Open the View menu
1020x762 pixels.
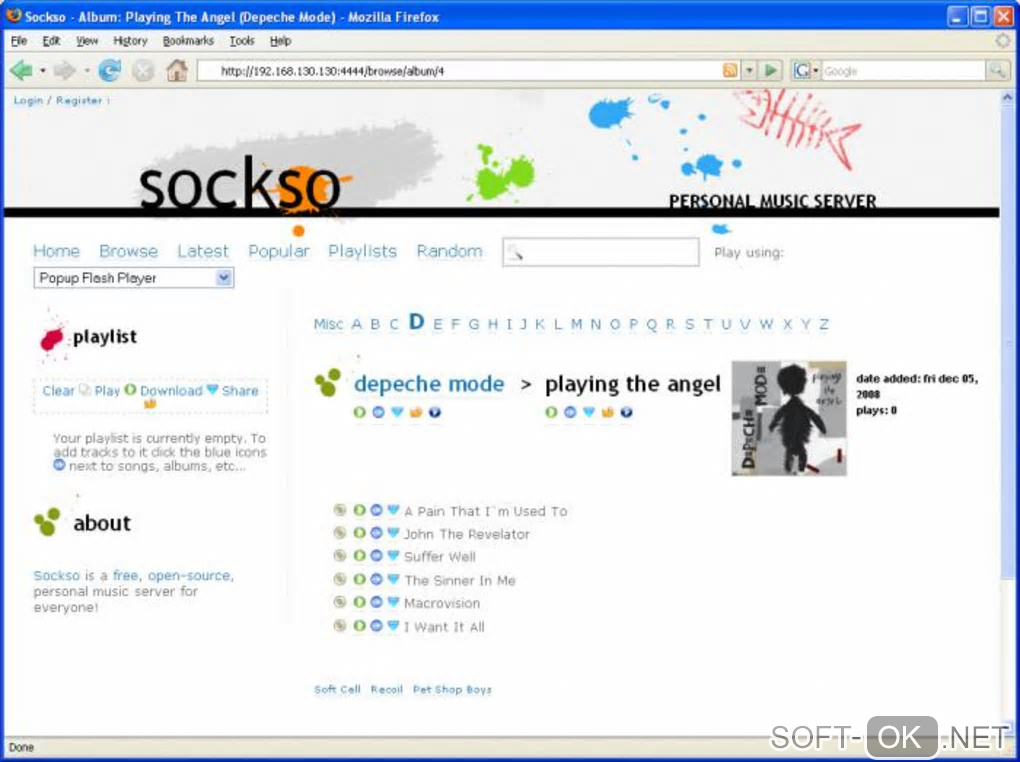coord(87,41)
